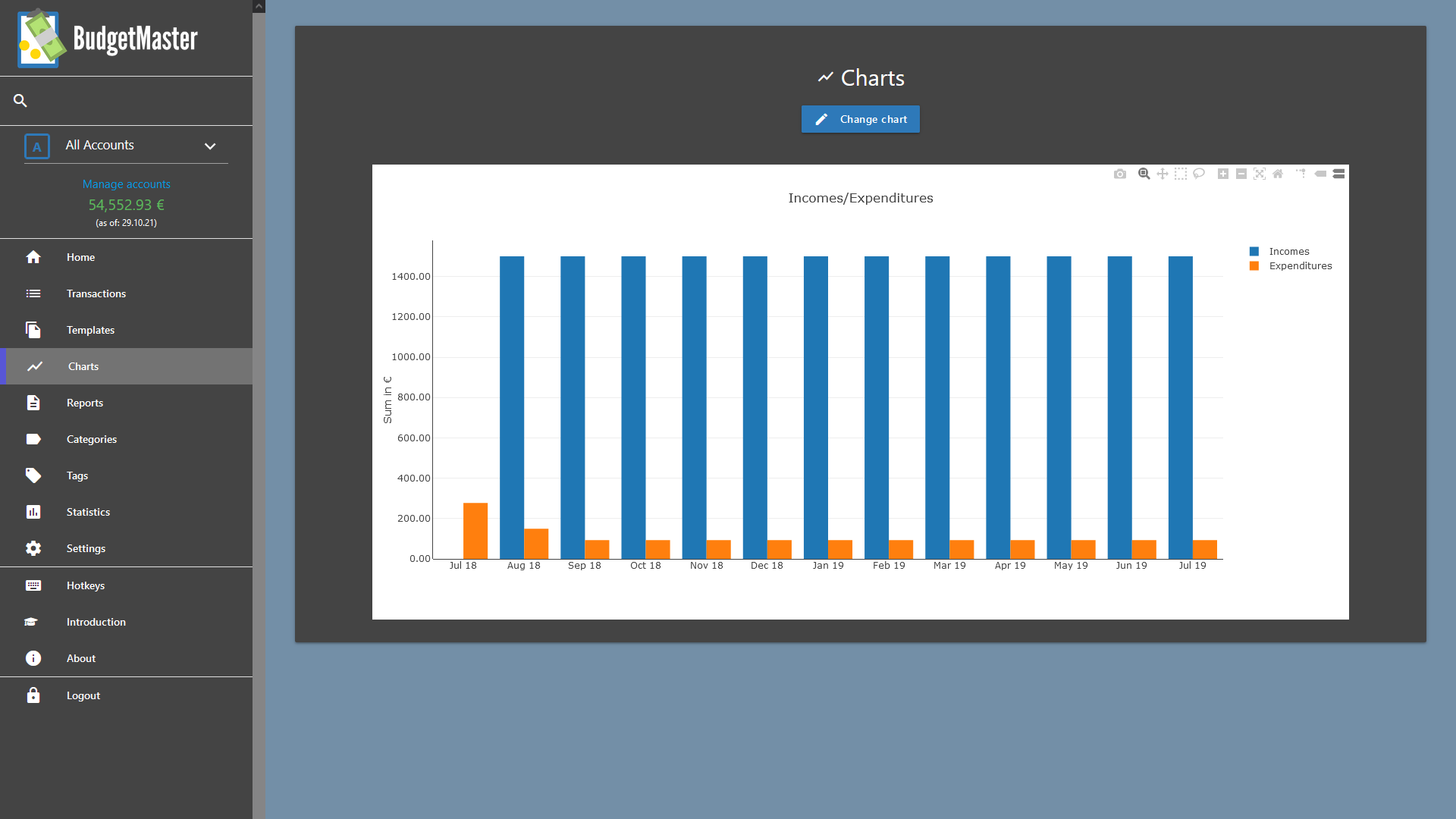Click the Introduction graduation cap icon

(x=31, y=622)
